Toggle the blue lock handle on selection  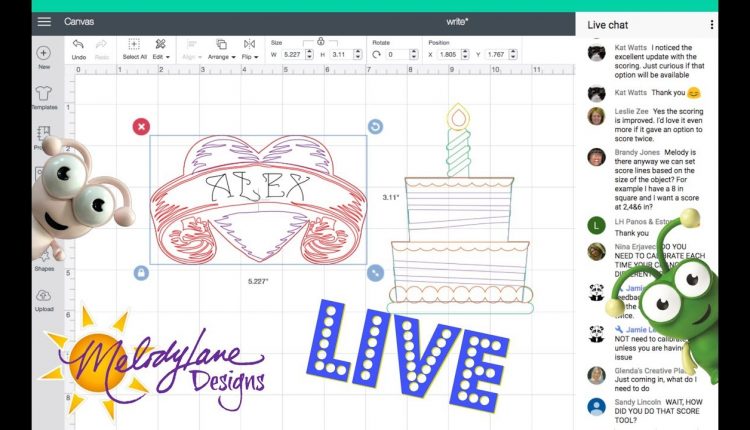point(141,273)
